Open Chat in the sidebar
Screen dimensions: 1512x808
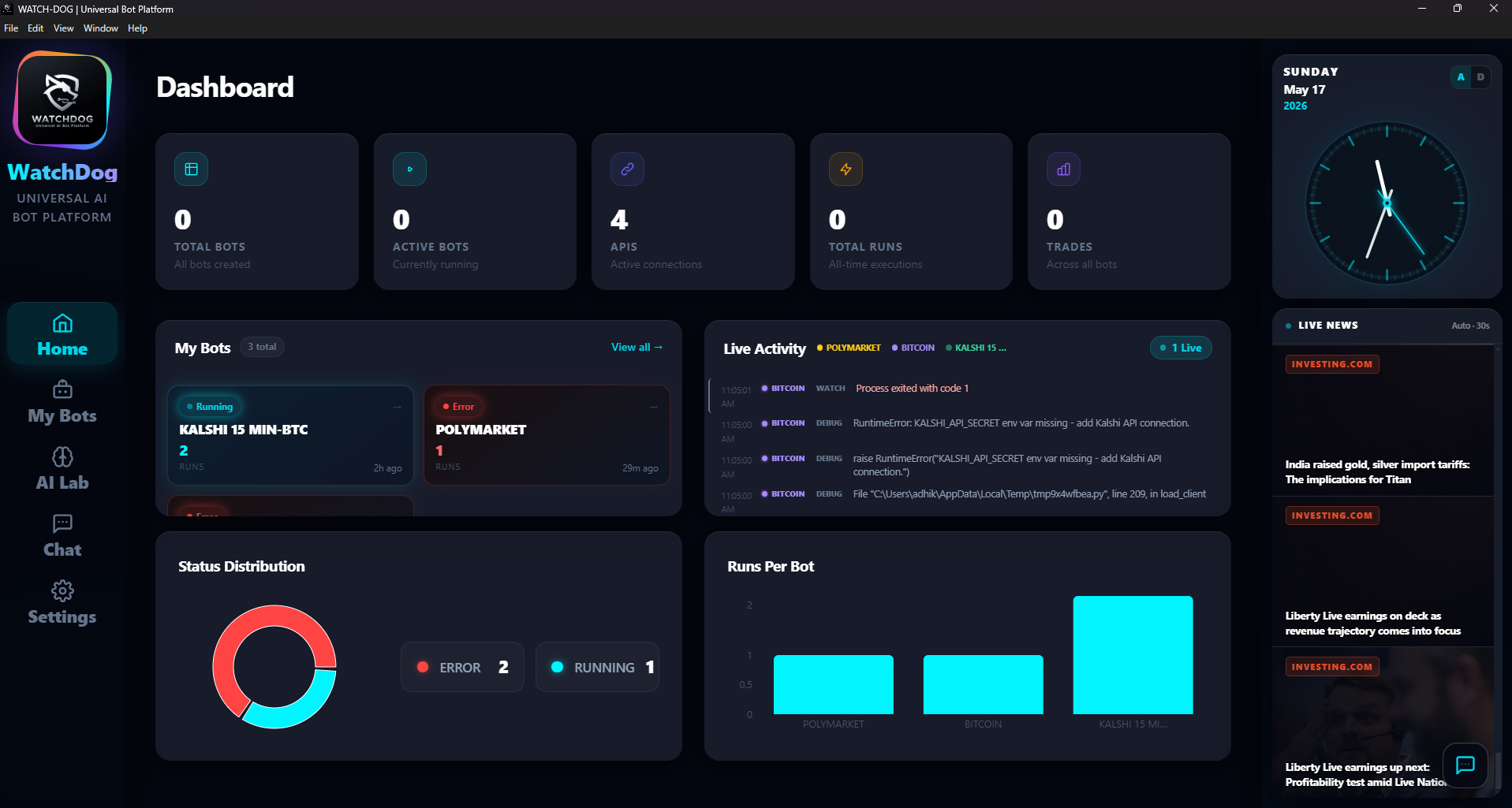(62, 536)
